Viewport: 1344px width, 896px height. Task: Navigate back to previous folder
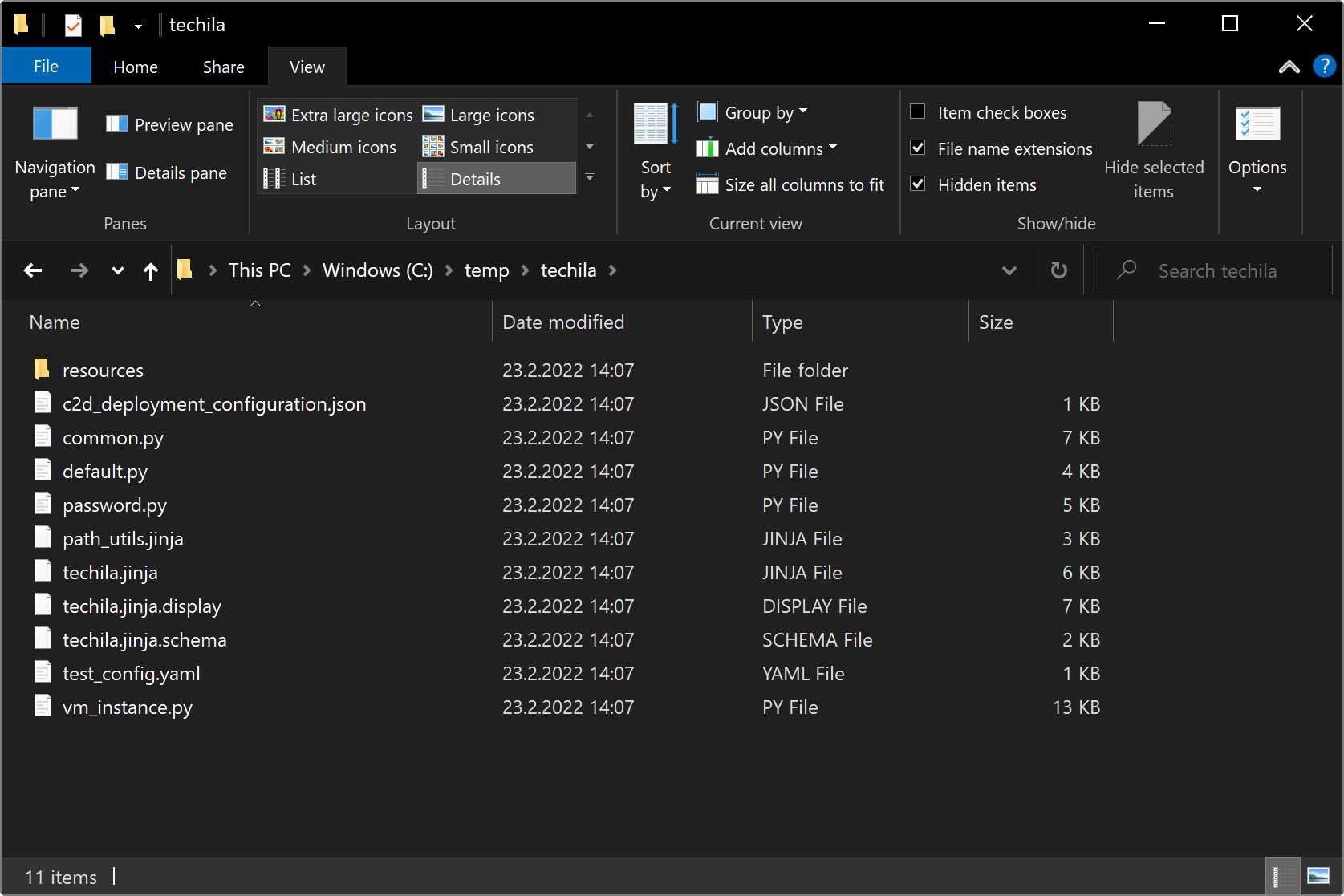[x=33, y=271]
